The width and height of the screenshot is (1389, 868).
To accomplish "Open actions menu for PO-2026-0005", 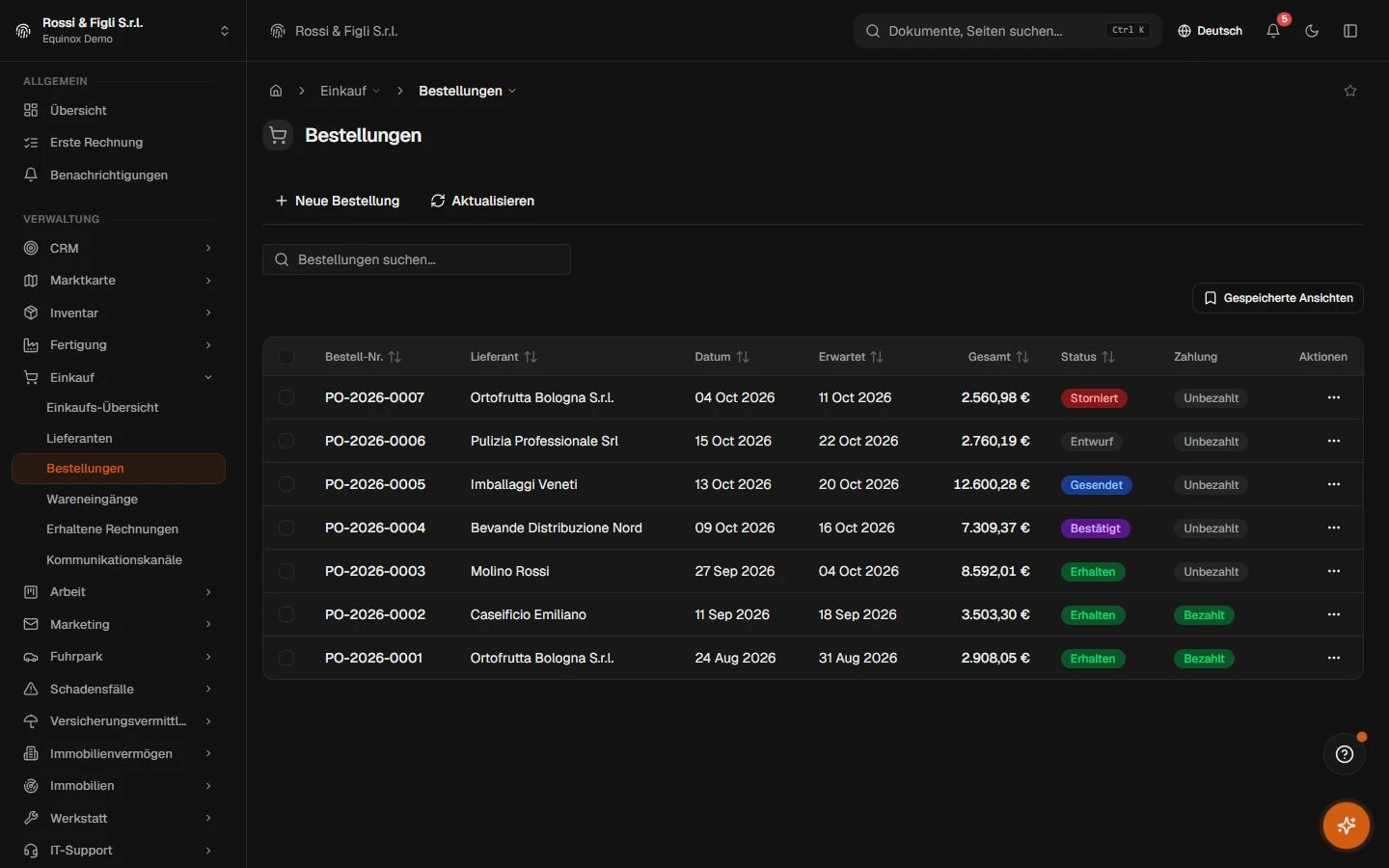I will 1334,484.
